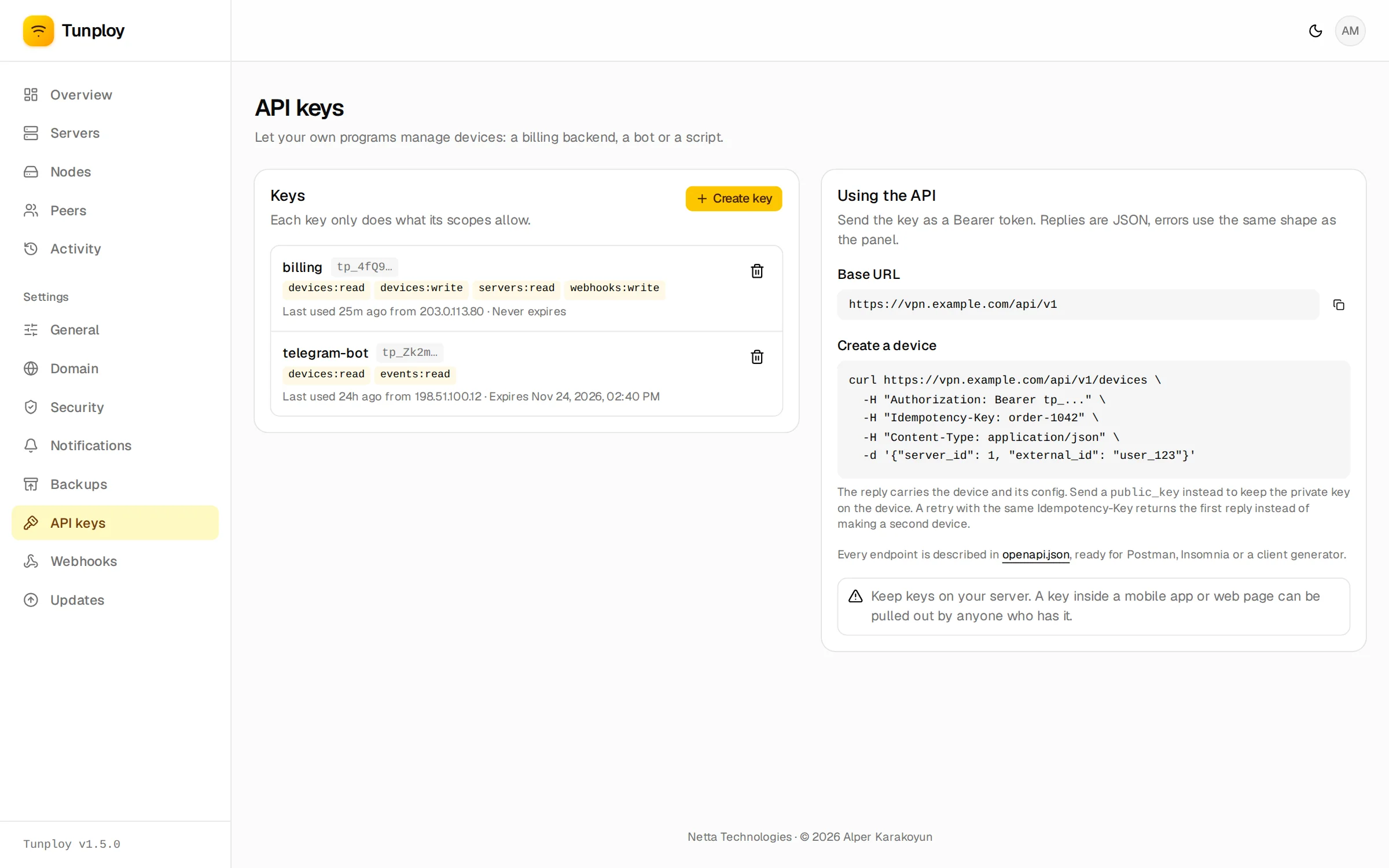Click the tp_Zk2m… key prefix
The height and width of the screenshot is (868, 1389).
(410, 352)
